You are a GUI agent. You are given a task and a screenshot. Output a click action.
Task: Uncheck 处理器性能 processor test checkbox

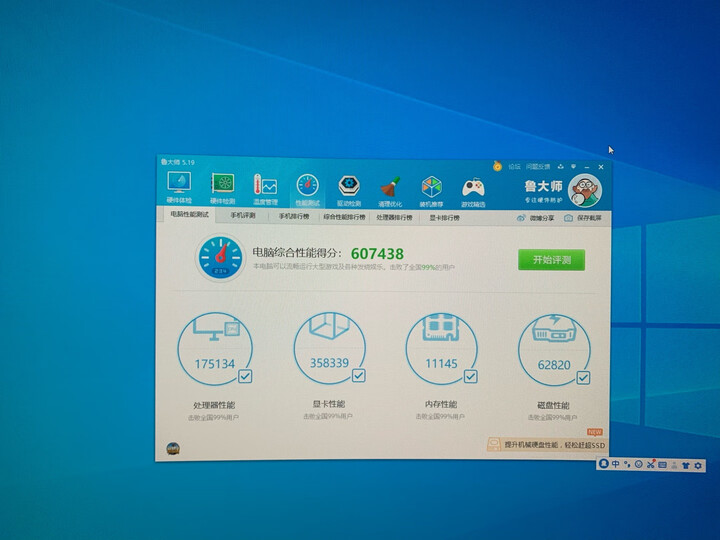click(245, 376)
